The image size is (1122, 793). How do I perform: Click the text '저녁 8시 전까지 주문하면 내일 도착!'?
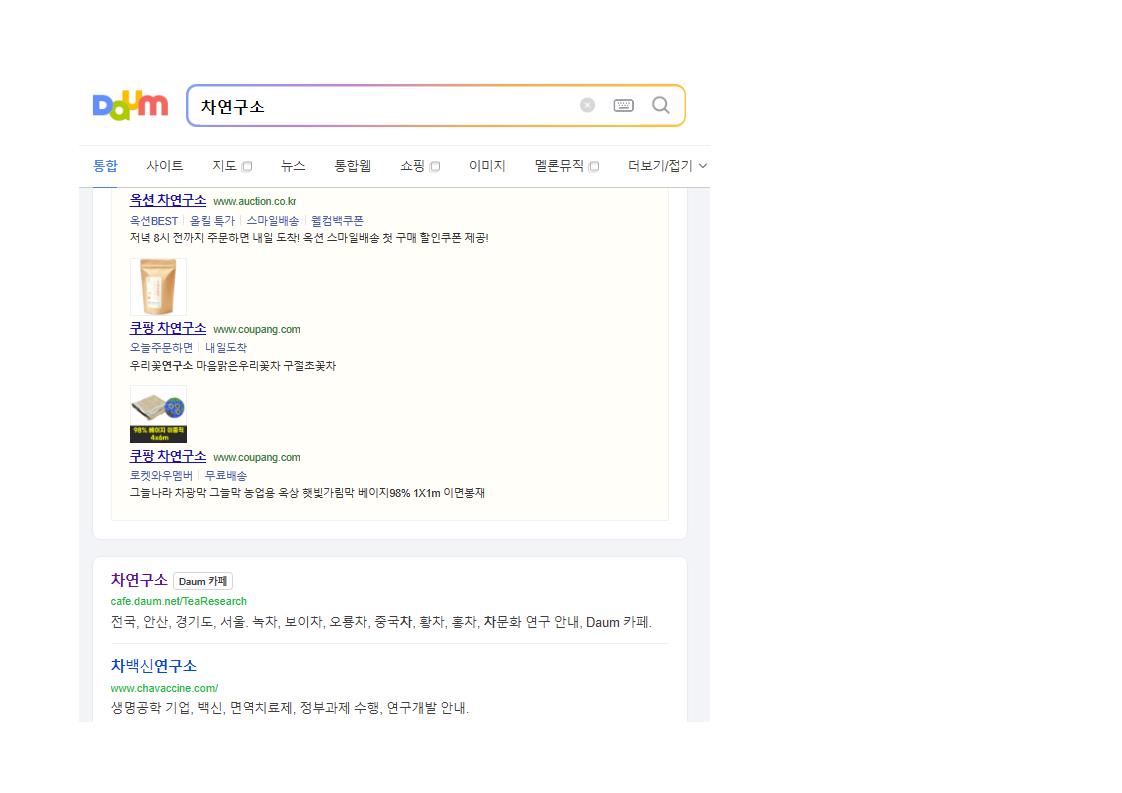click(215, 238)
